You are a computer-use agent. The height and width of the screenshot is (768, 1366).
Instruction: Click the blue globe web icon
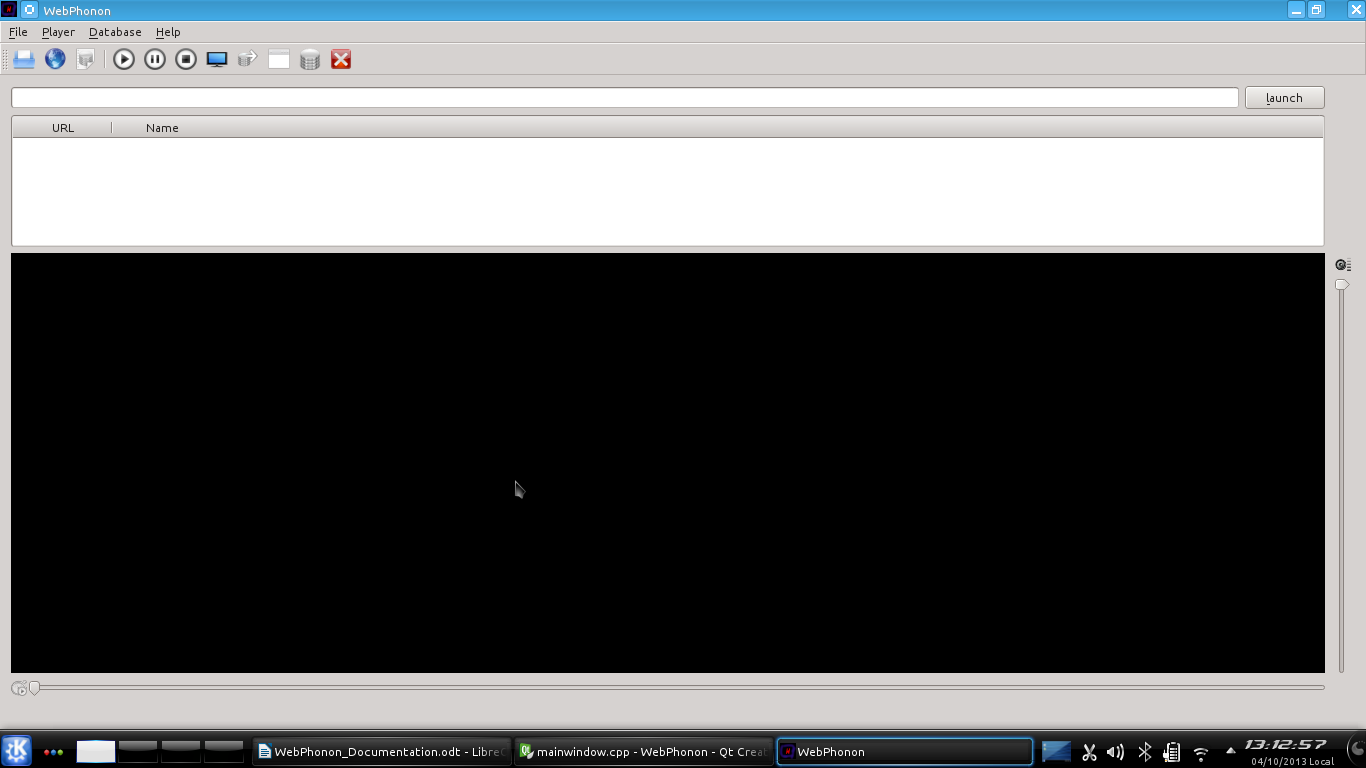55,60
